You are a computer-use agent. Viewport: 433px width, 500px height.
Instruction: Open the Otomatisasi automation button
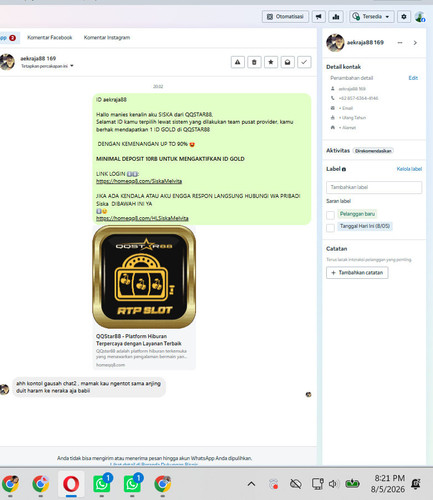click(x=285, y=16)
